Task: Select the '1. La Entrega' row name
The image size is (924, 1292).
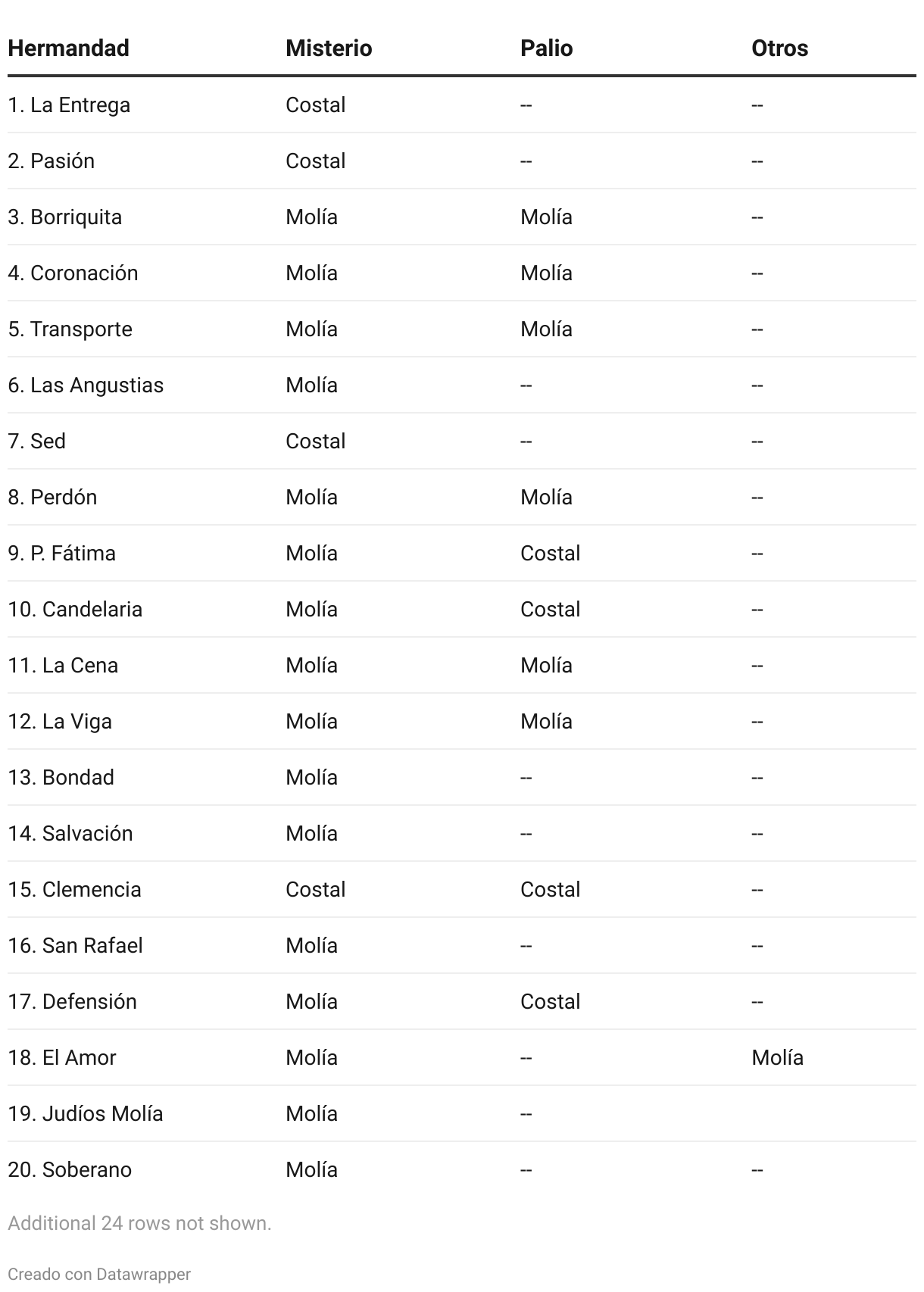Action: tap(69, 105)
